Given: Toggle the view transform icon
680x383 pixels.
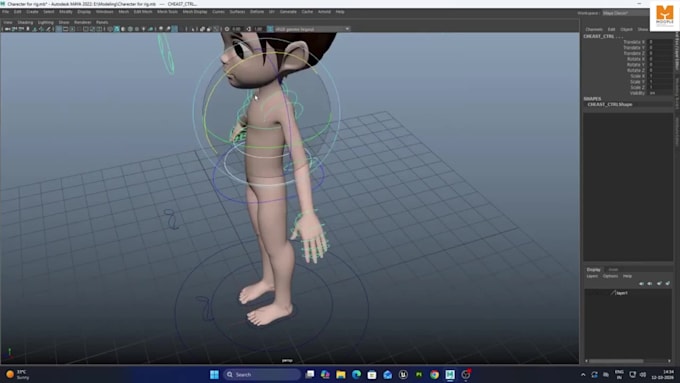Looking at the screenshot, I should click(270, 29).
